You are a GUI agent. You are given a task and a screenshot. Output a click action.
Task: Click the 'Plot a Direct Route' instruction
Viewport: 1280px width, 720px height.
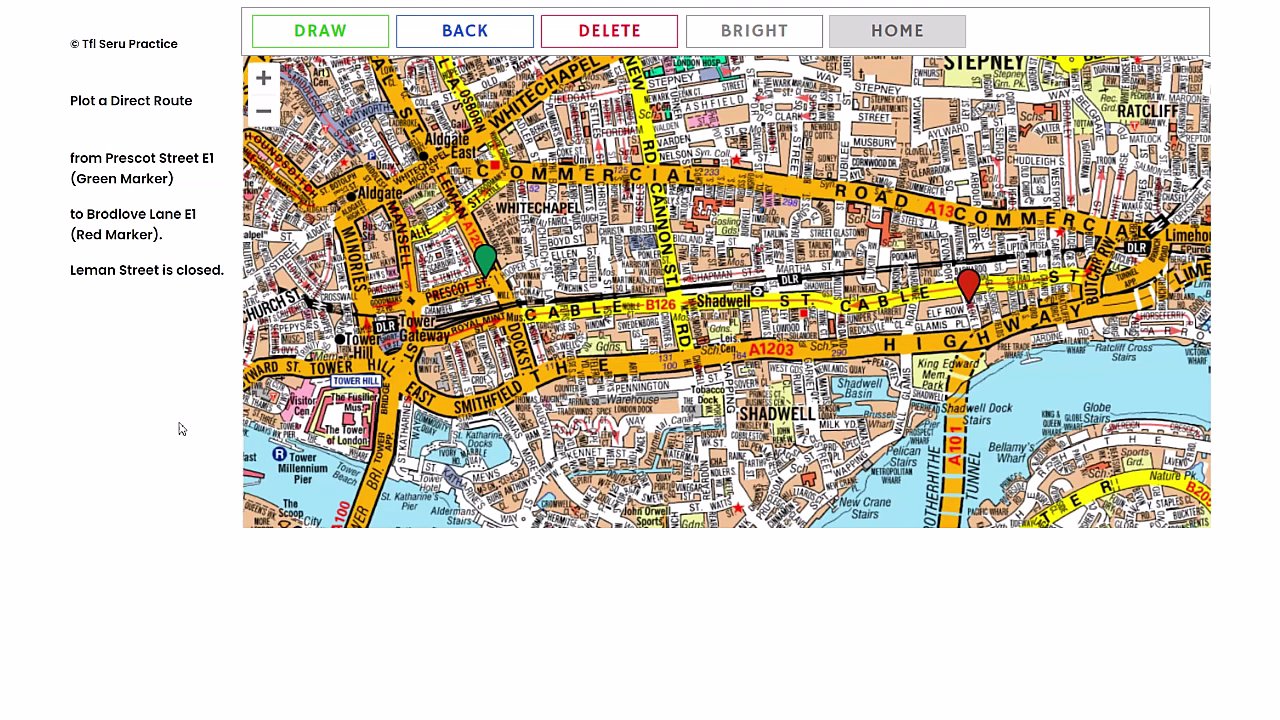point(131,101)
